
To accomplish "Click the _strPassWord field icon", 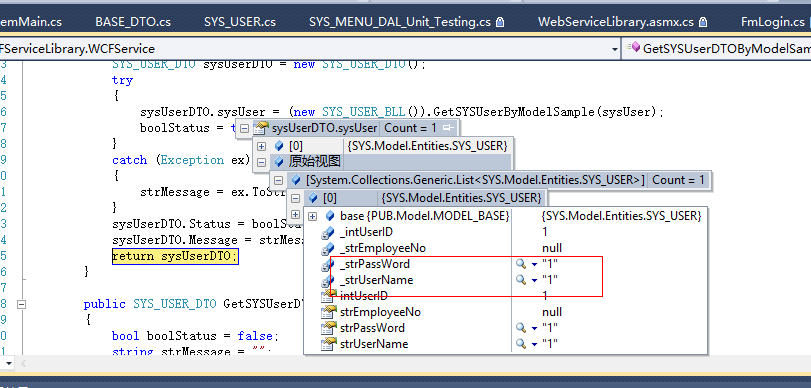I will point(328,264).
